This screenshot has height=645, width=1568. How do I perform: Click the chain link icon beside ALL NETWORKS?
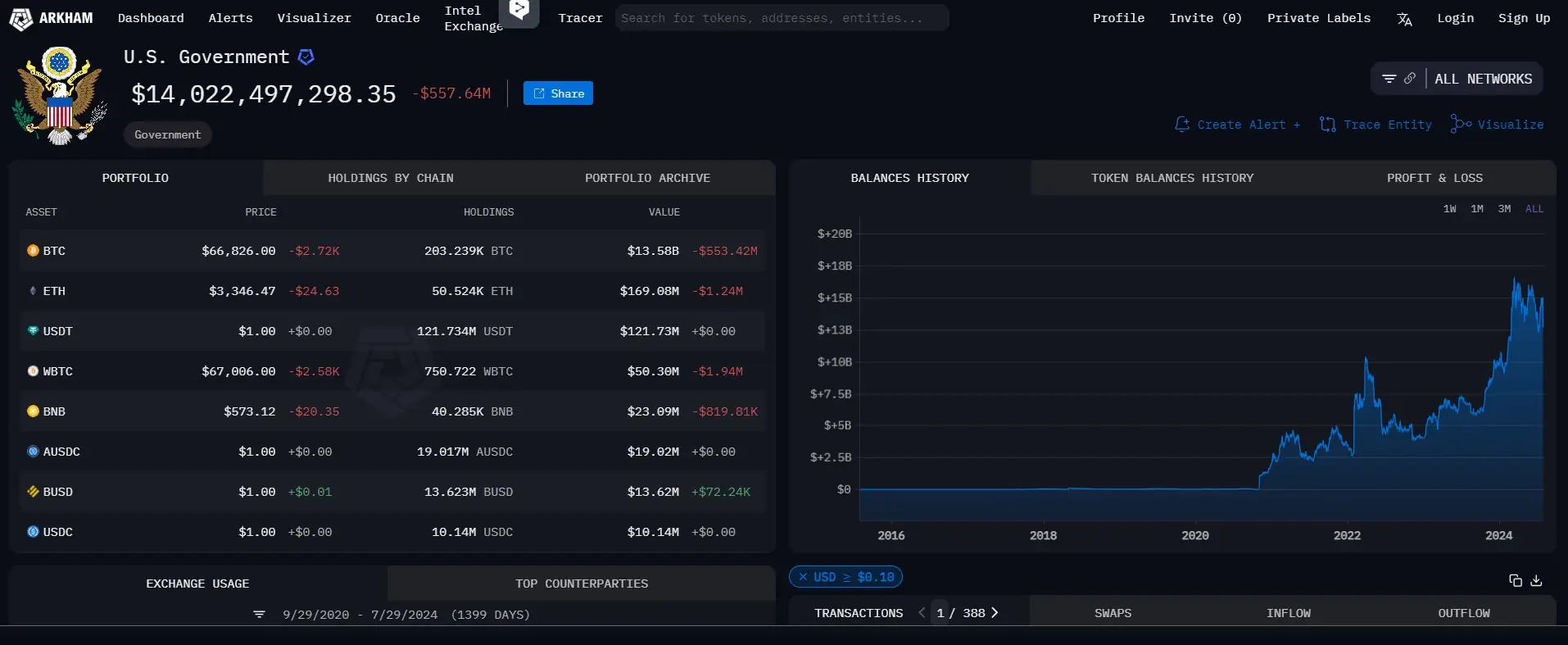tap(1410, 79)
